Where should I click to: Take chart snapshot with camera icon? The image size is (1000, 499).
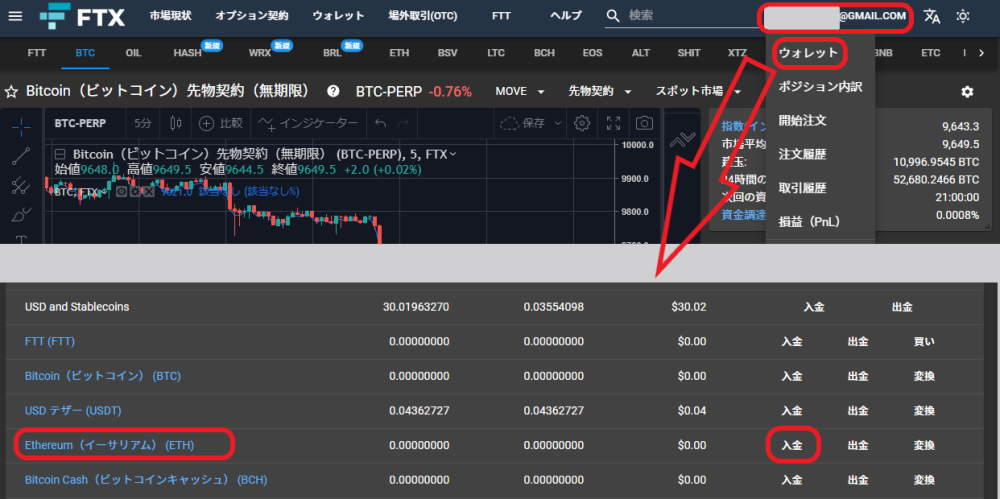click(645, 123)
